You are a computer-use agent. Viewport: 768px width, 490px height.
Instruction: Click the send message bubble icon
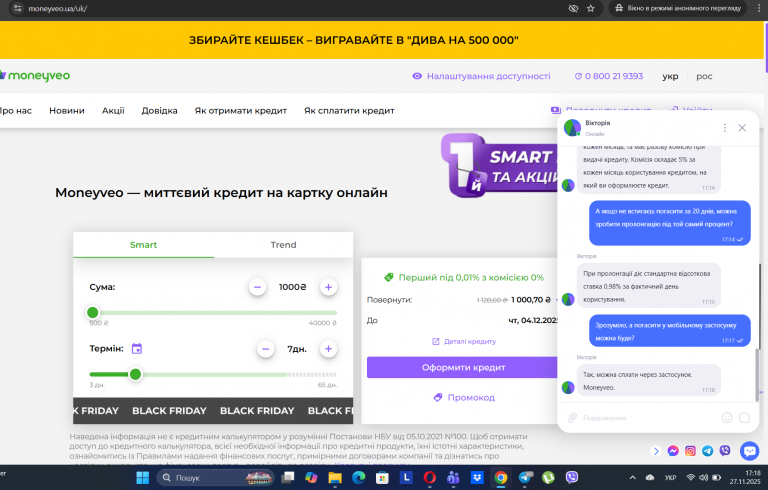tap(744, 417)
